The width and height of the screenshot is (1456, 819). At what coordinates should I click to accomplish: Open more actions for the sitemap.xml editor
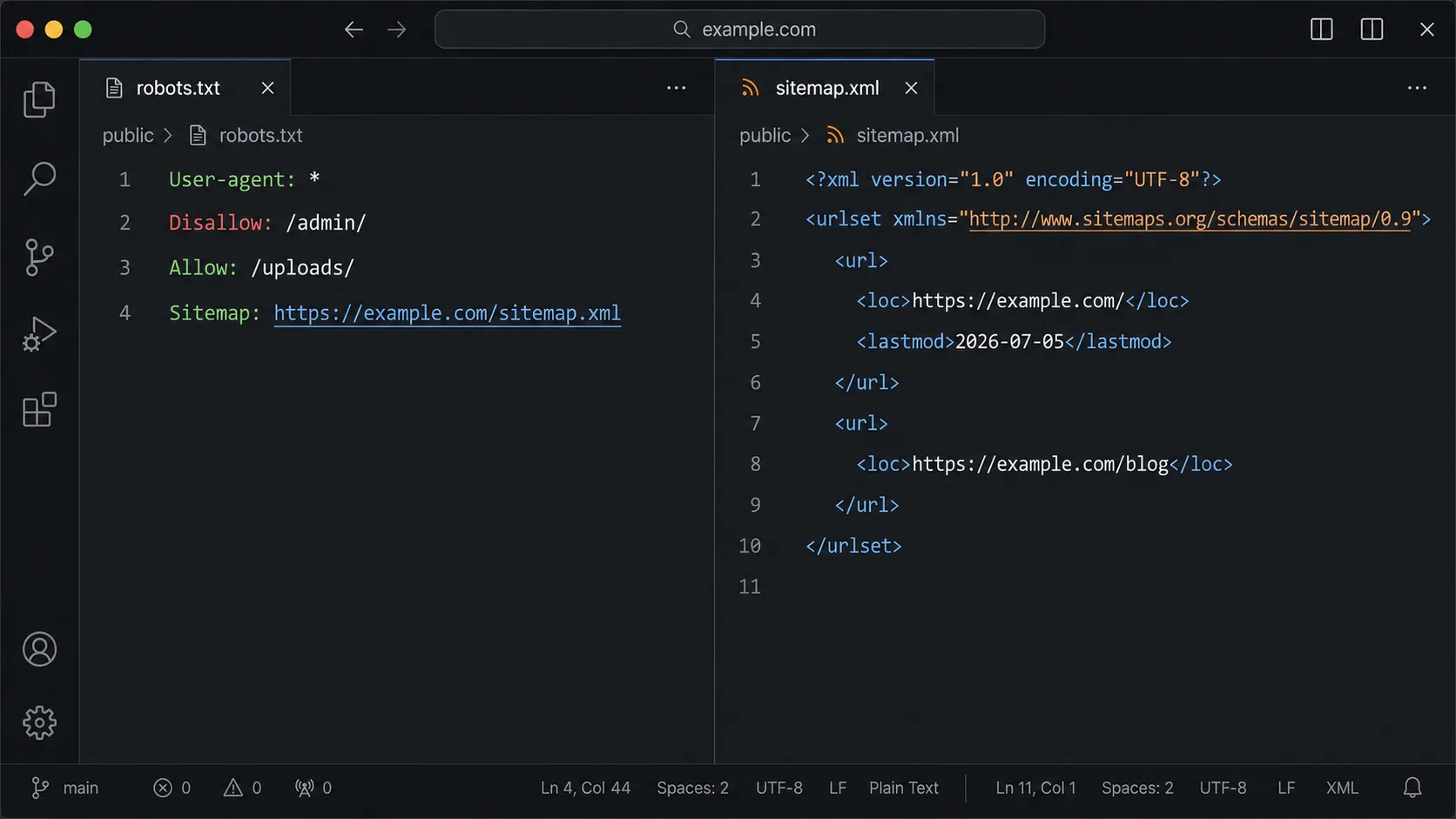pos(1417,88)
